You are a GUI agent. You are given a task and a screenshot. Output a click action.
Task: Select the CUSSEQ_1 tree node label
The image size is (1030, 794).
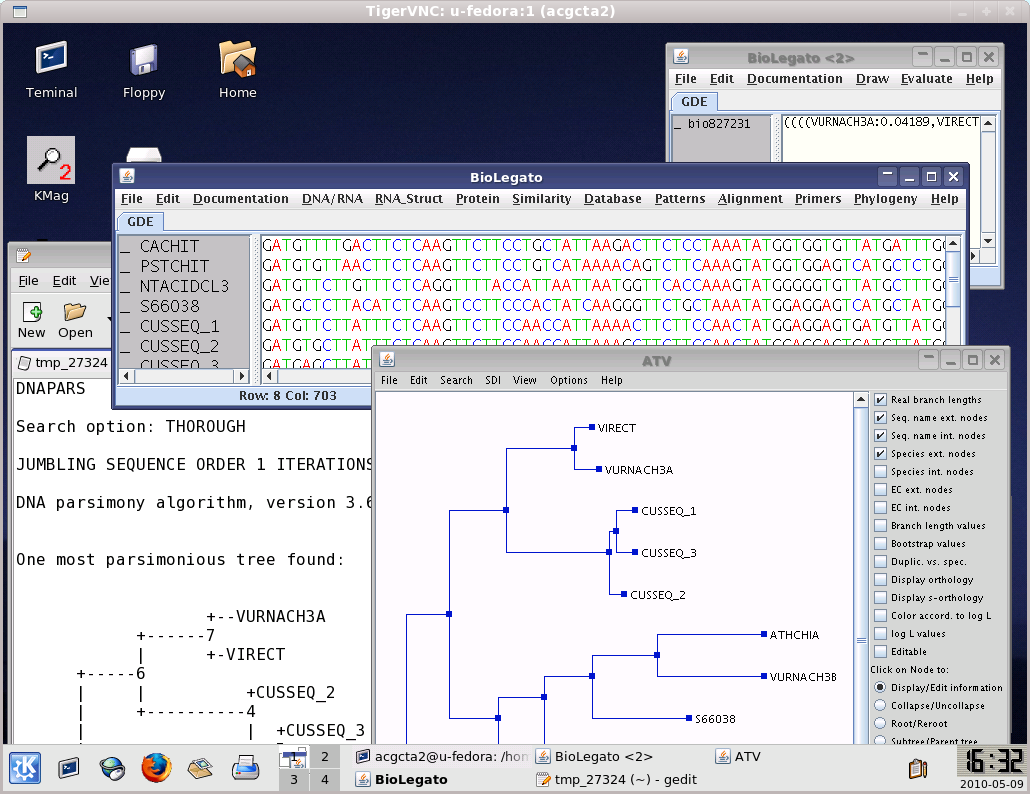tap(668, 511)
